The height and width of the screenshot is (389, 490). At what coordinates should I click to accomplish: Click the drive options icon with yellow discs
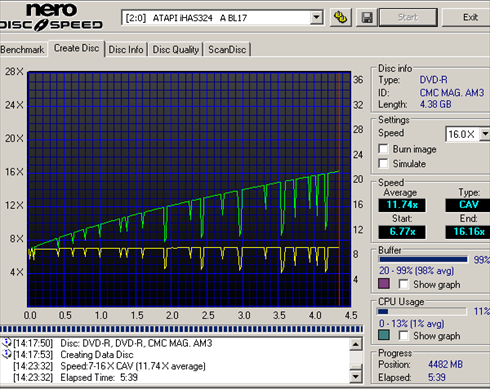pyautogui.click(x=341, y=17)
